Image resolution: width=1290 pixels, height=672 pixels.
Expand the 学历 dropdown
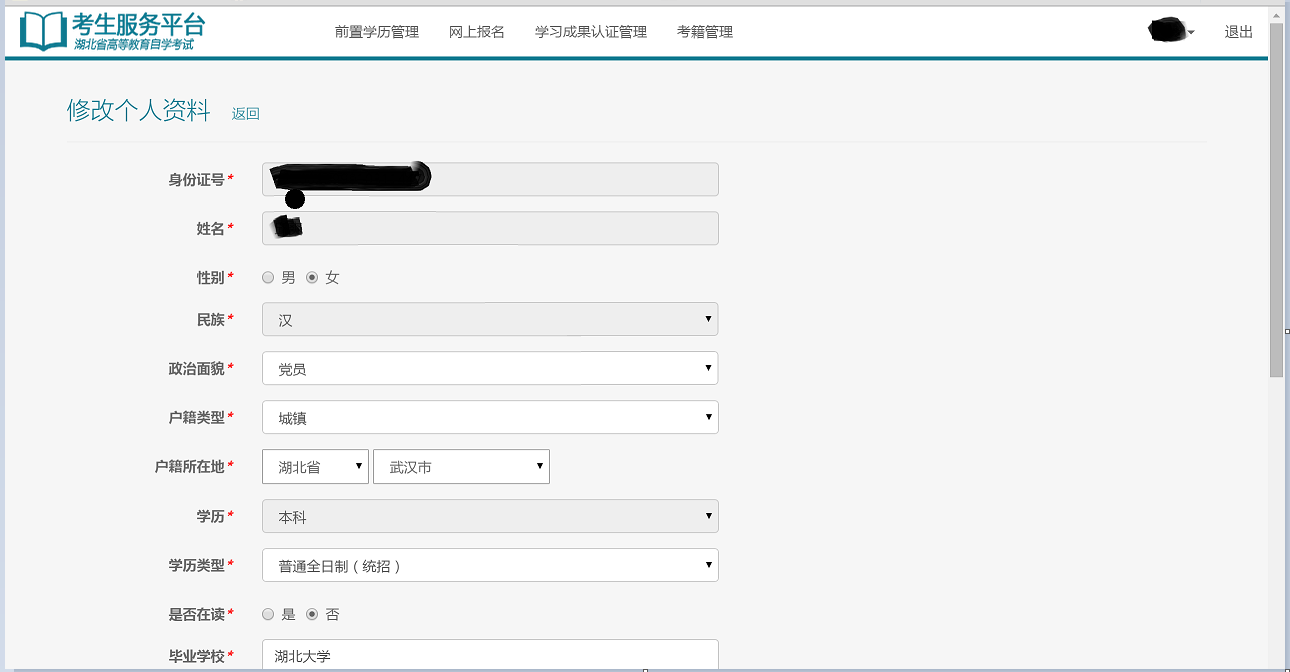coord(490,516)
